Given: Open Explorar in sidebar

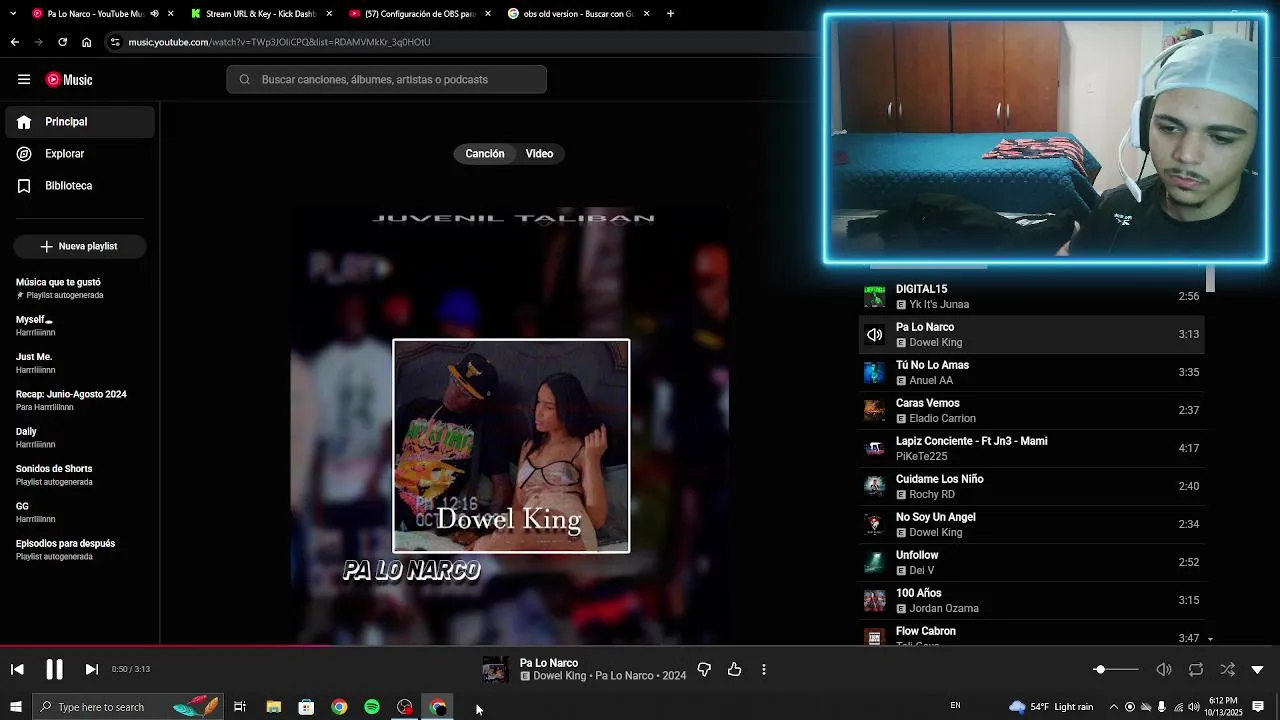Looking at the screenshot, I should 80,154.
